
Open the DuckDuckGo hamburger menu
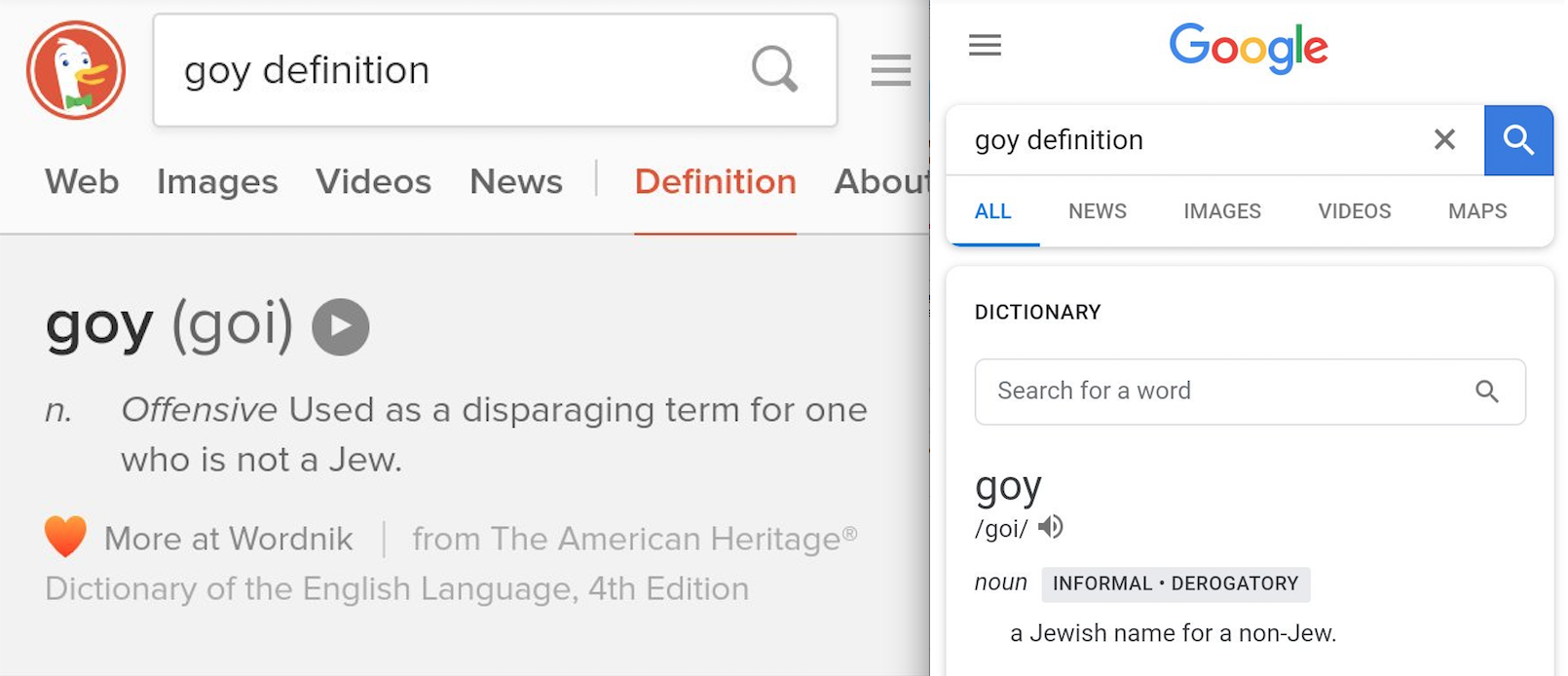(891, 70)
